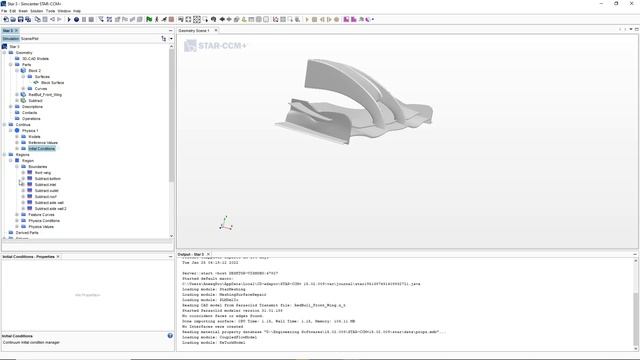This screenshot has width=640, height=360.
Task: Switch to the Scene/Plot tab
Action: [x=30, y=38]
